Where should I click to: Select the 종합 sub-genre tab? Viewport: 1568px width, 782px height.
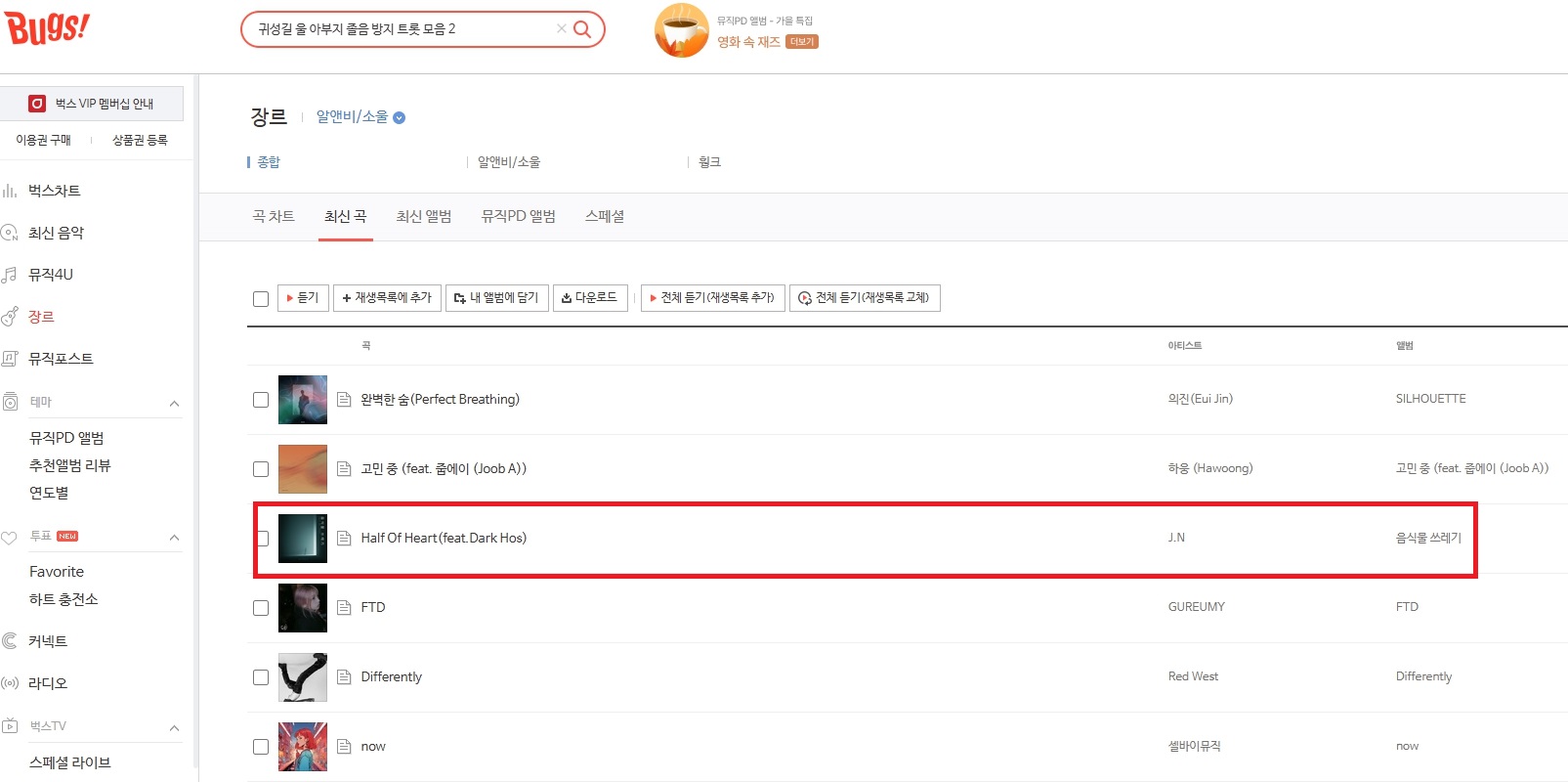269,162
